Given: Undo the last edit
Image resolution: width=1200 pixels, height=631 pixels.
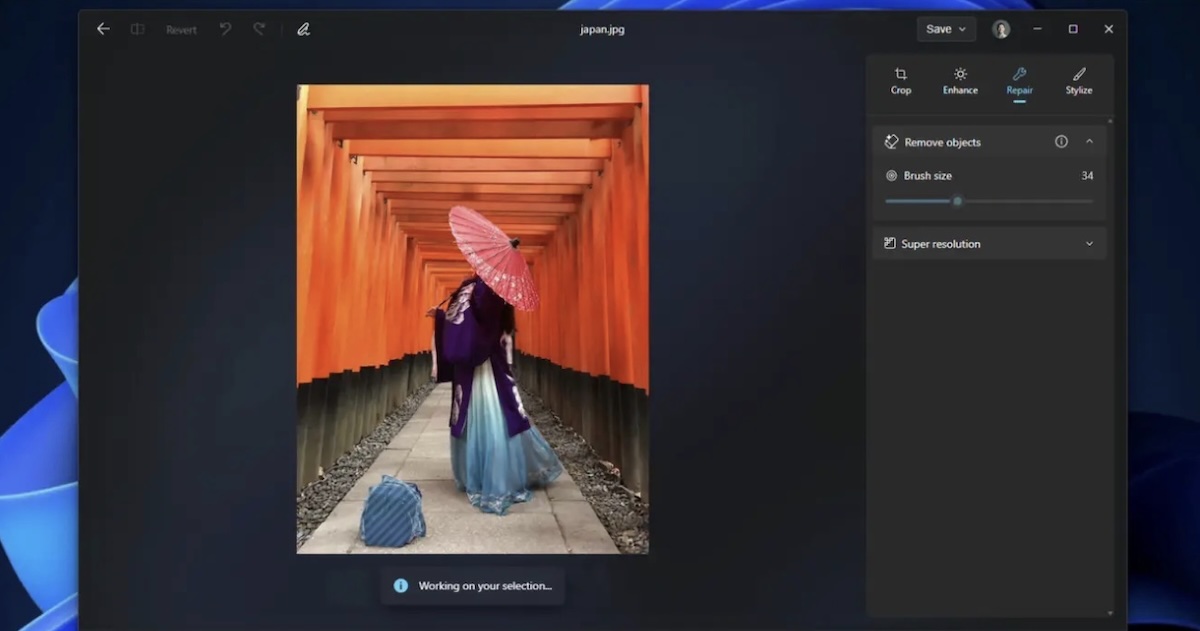Looking at the screenshot, I should pyautogui.click(x=225, y=29).
